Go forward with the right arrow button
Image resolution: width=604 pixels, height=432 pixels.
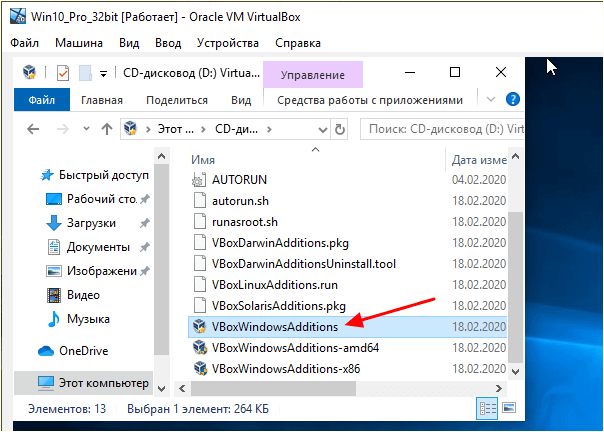point(63,129)
